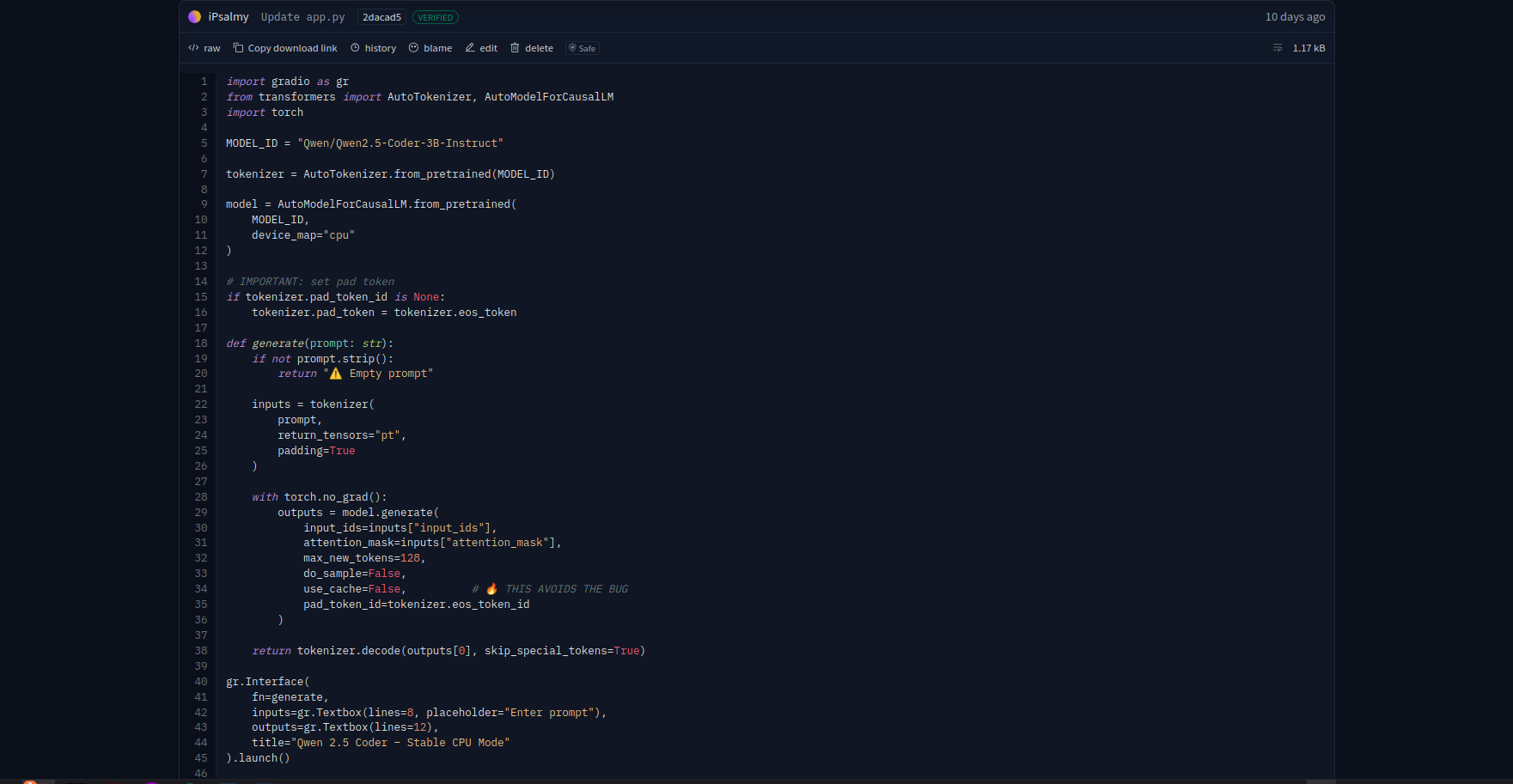This screenshot has width=1513, height=784.
Task: Edit app.py with the pencil icon
Action: pos(470,48)
